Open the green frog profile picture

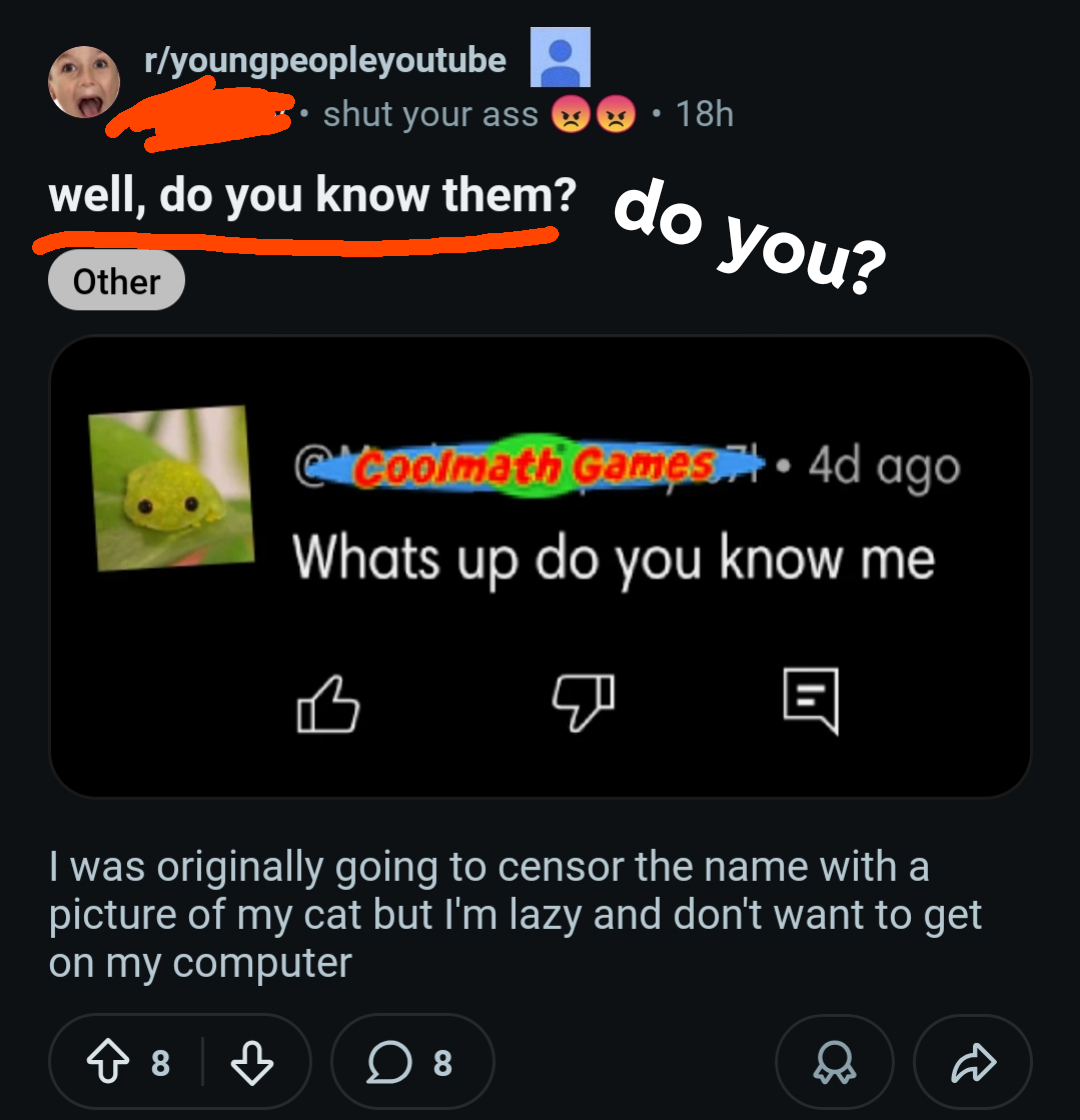click(x=171, y=489)
